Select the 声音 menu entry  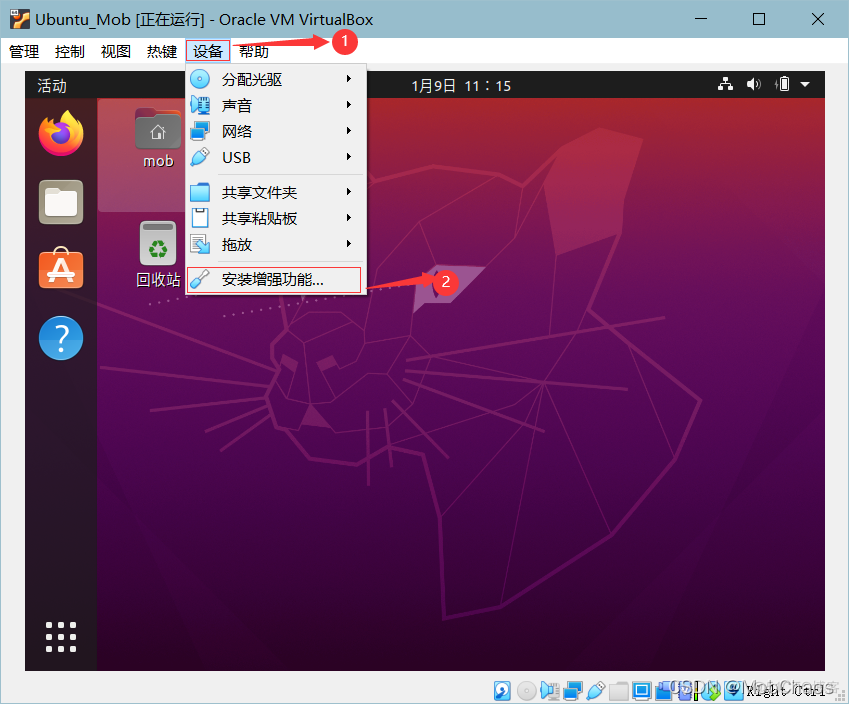tap(276, 106)
